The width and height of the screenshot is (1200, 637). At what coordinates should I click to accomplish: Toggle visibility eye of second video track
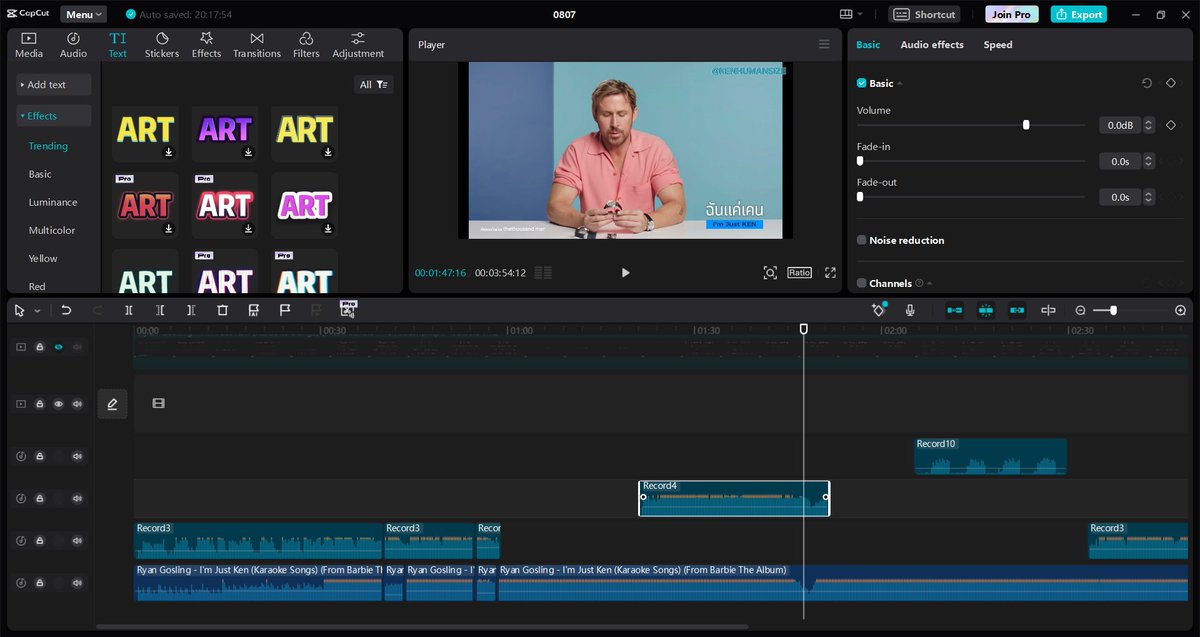pyautogui.click(x=58, y=404)
